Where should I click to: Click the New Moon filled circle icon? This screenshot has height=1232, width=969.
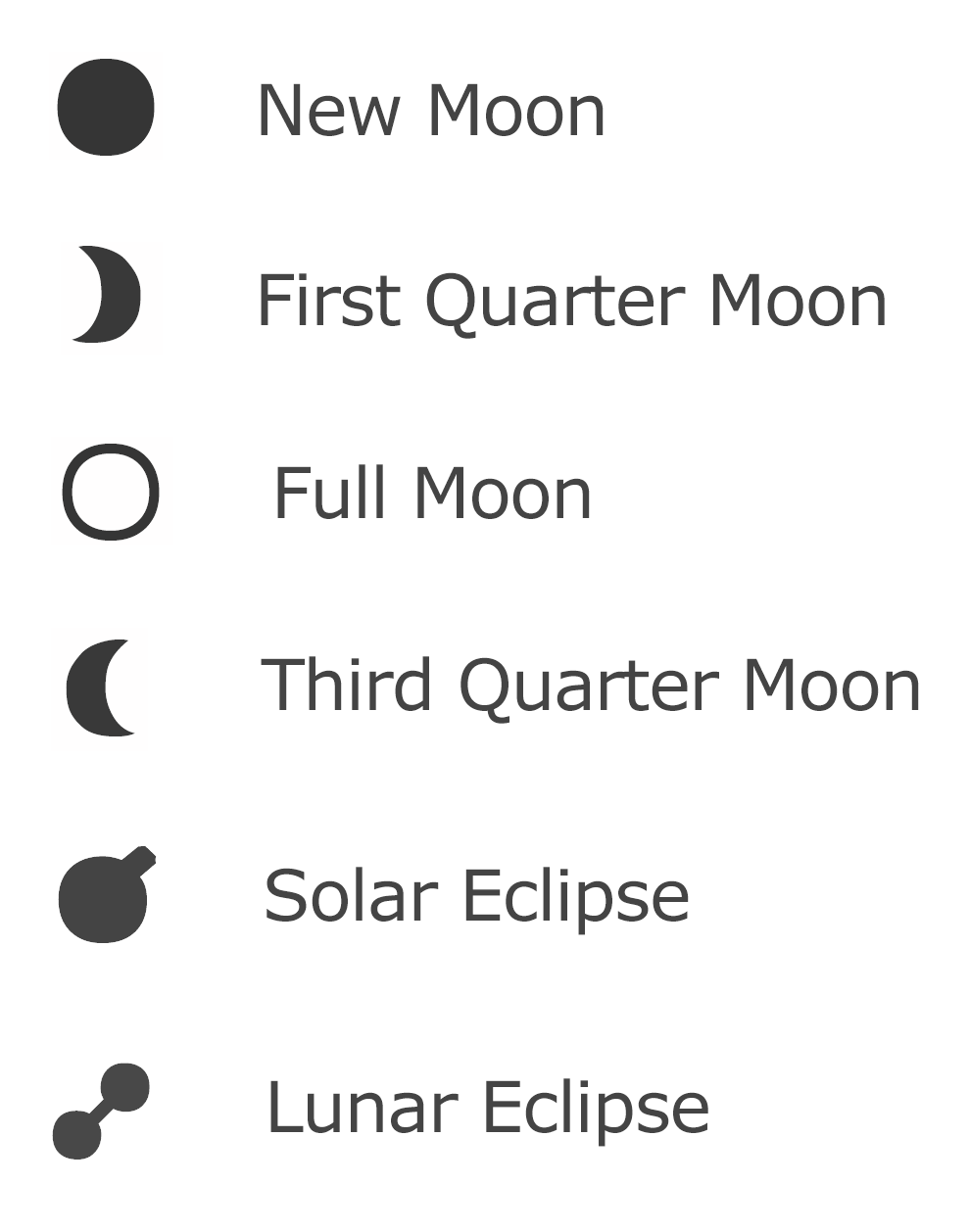click(x=106, y=107)
